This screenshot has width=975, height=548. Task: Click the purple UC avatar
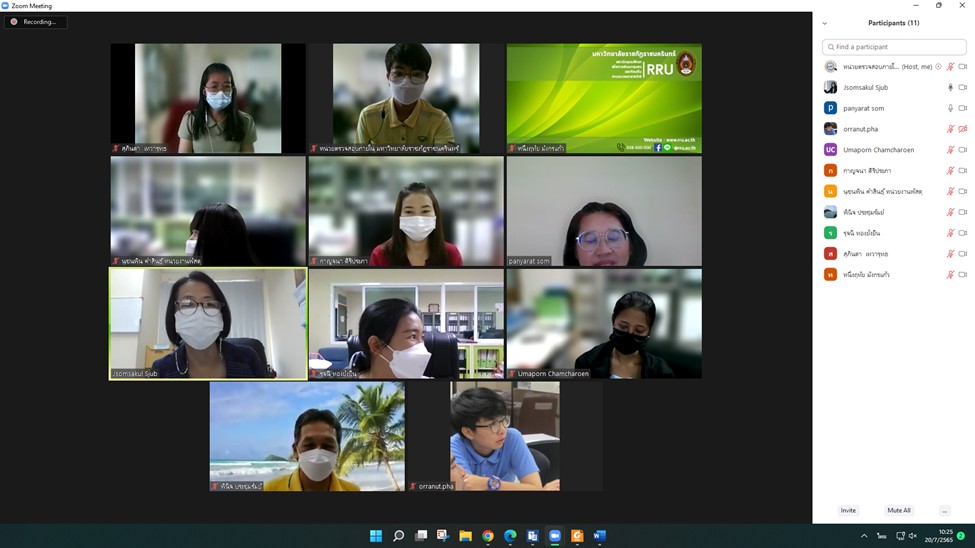[x=830, y=150]
